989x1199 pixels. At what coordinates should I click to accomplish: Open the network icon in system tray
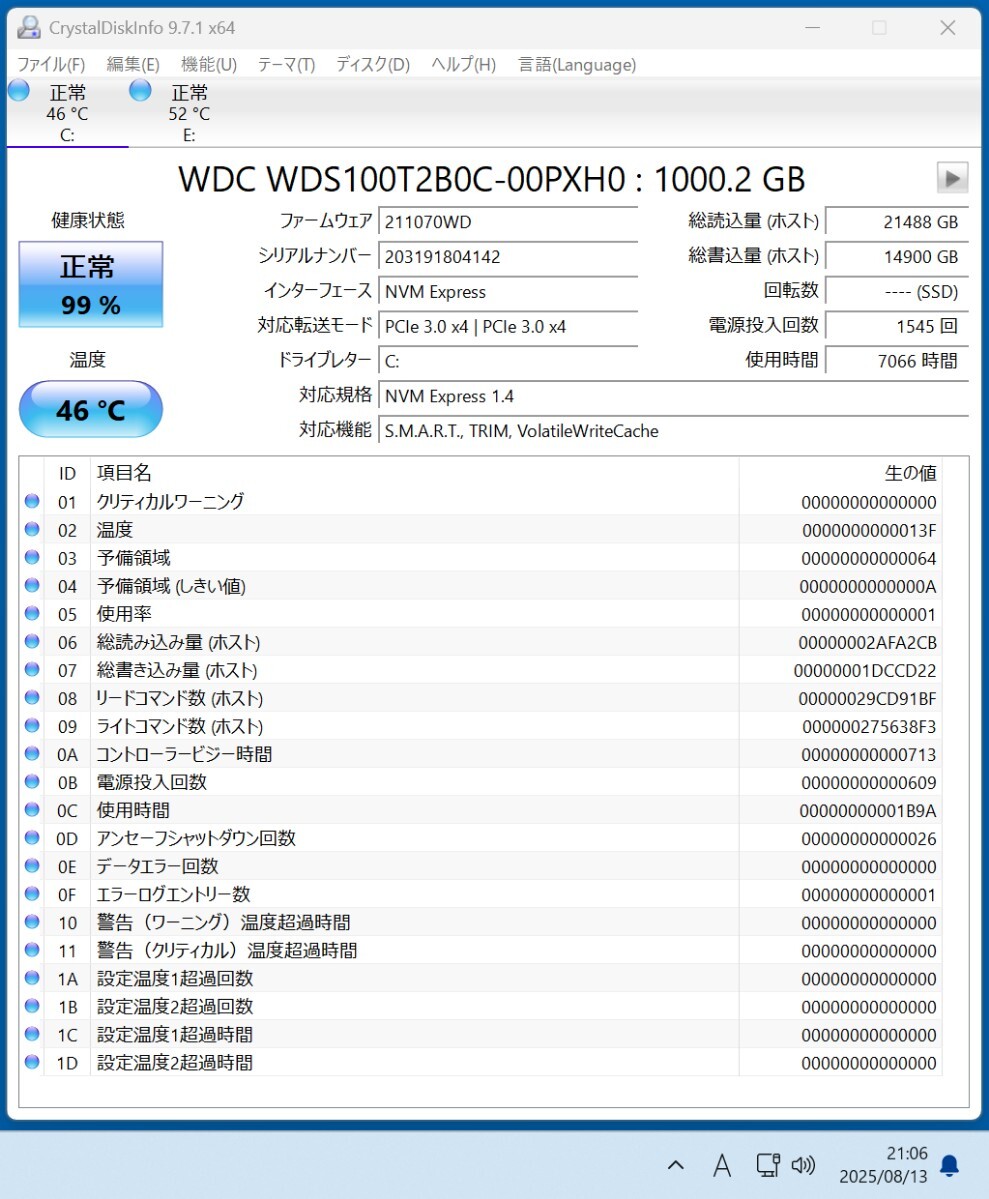[767, 1165]
